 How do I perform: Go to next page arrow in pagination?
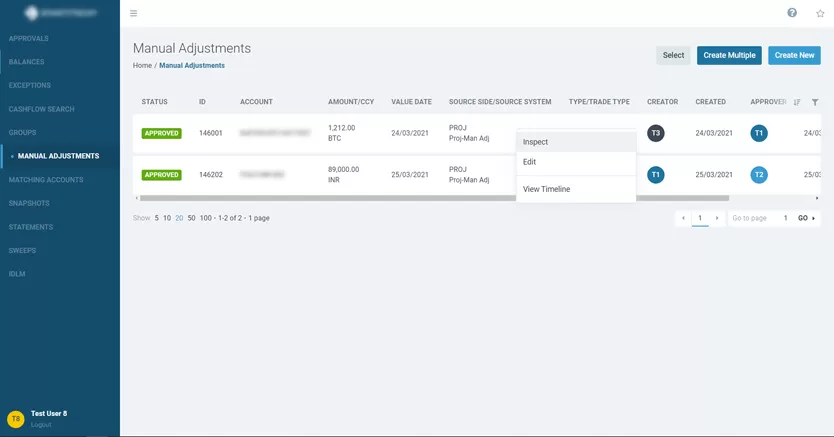[x=717, y=218]
